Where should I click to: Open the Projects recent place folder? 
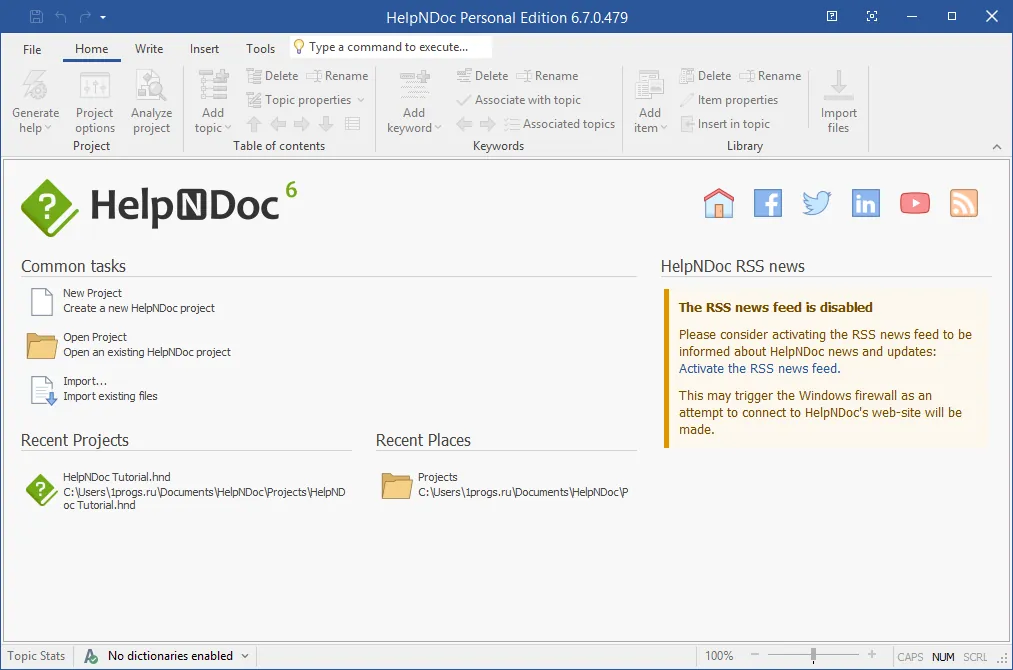pyautogui.click(x=505, y=485)
